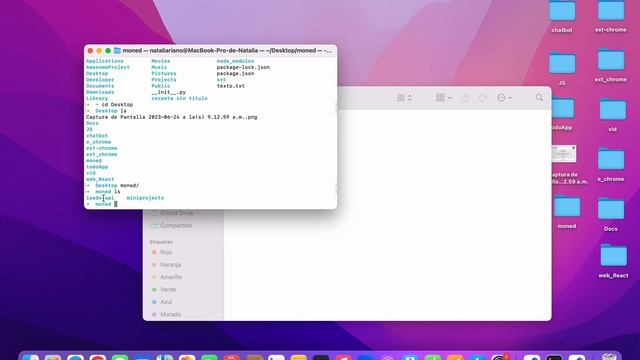Click the Terminal prompt input cursor
640x360 pixels.
point(116,204)
